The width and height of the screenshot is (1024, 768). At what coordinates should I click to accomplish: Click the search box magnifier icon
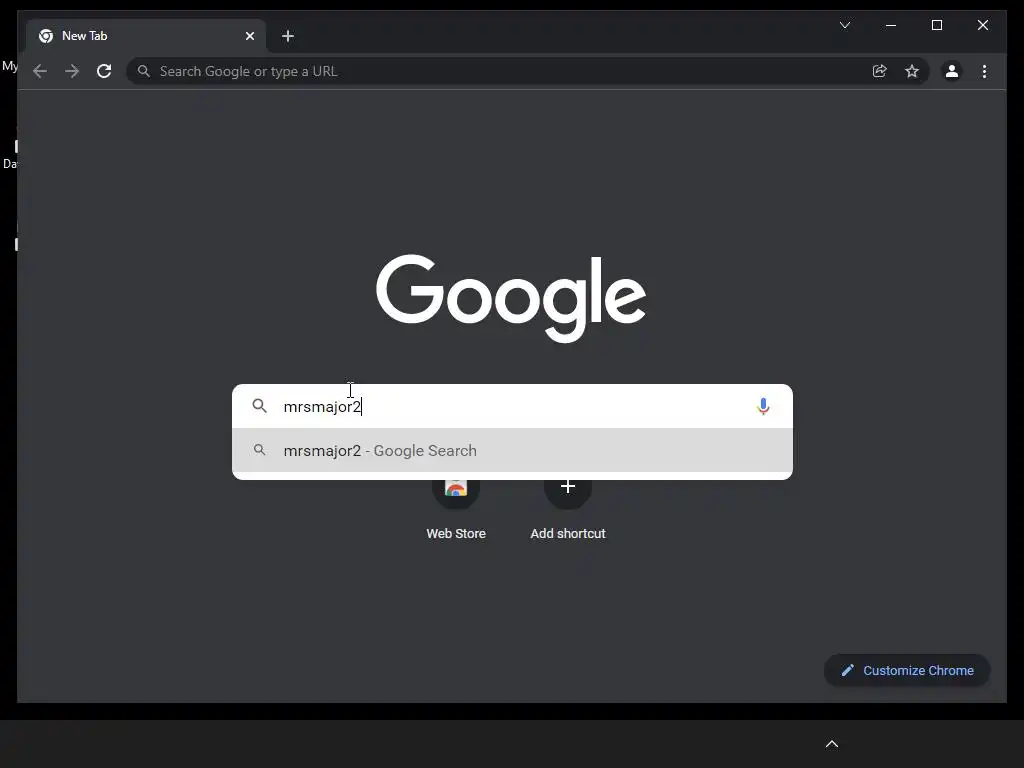tap(260, 406)
